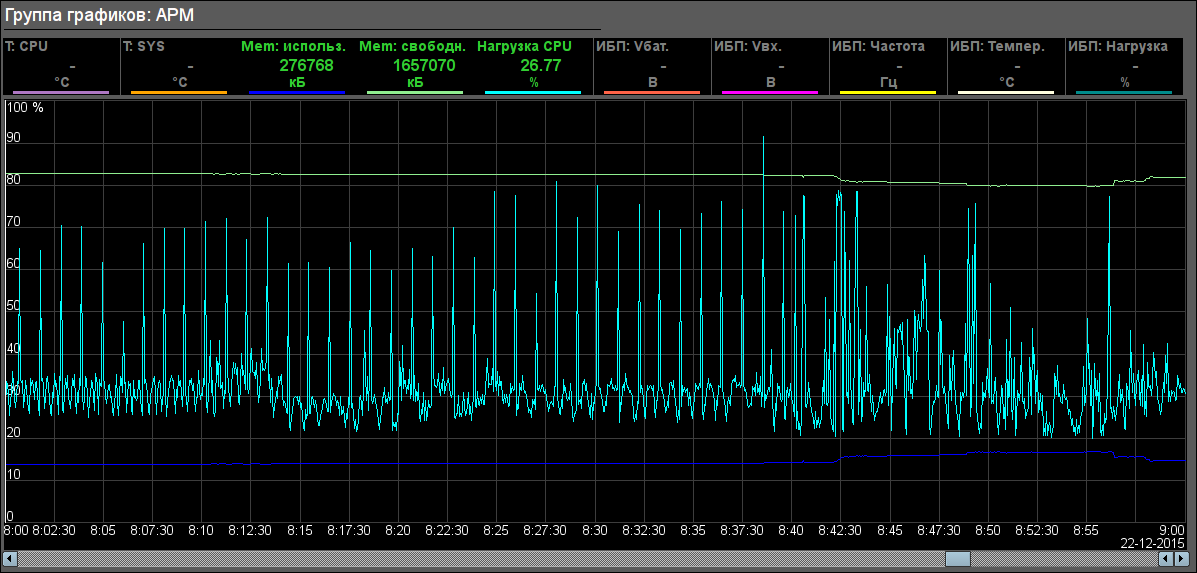Click the 1657070 free memory value
Viewport: 1197px width, 573px height.
[x=424, y=66]
